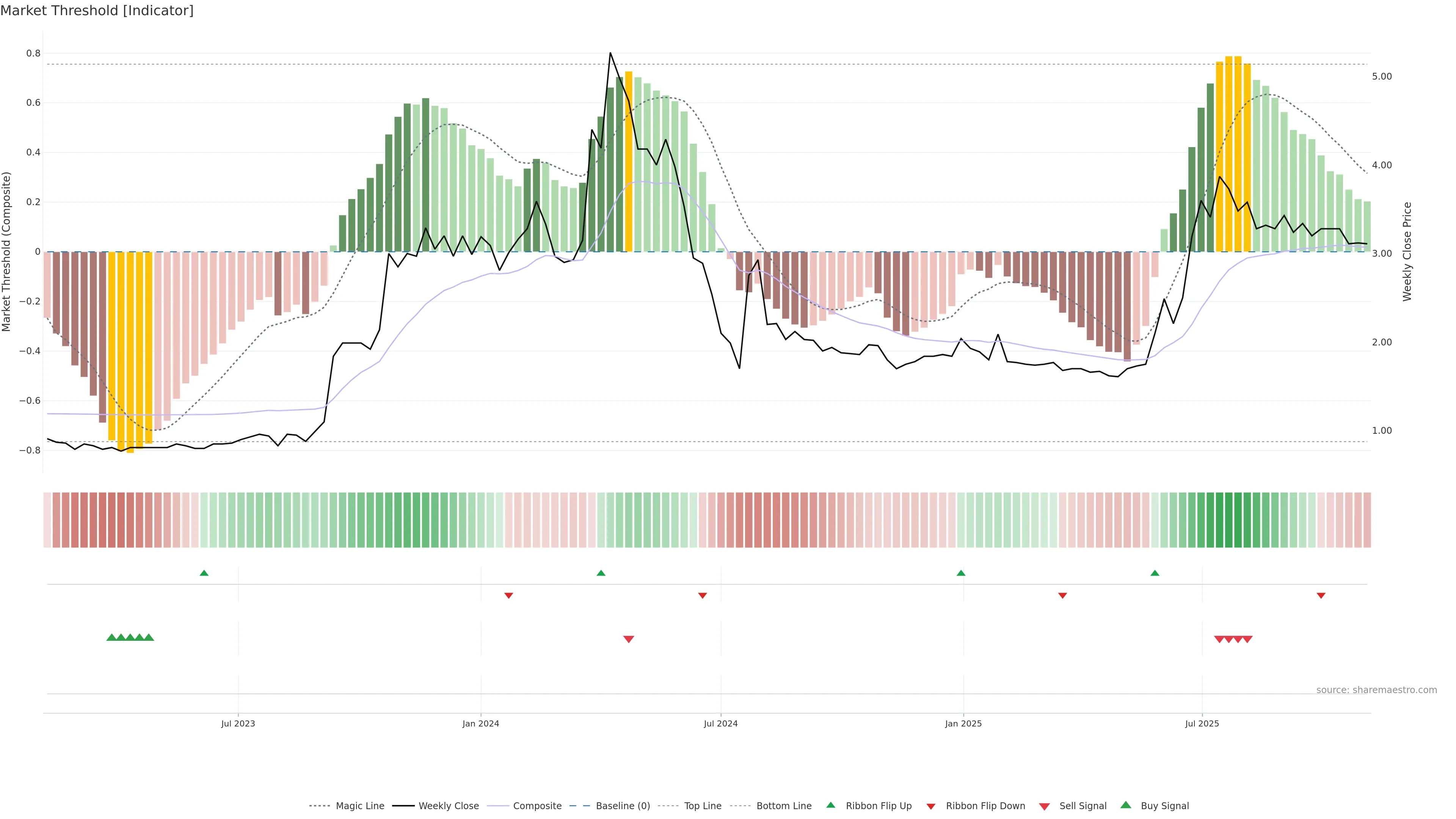Image resolution: width=1456 pixels, height=819 pixels.
Task: Click the ribbon flip down marker after Jan 2024
Action: click(x=509, y=596)
